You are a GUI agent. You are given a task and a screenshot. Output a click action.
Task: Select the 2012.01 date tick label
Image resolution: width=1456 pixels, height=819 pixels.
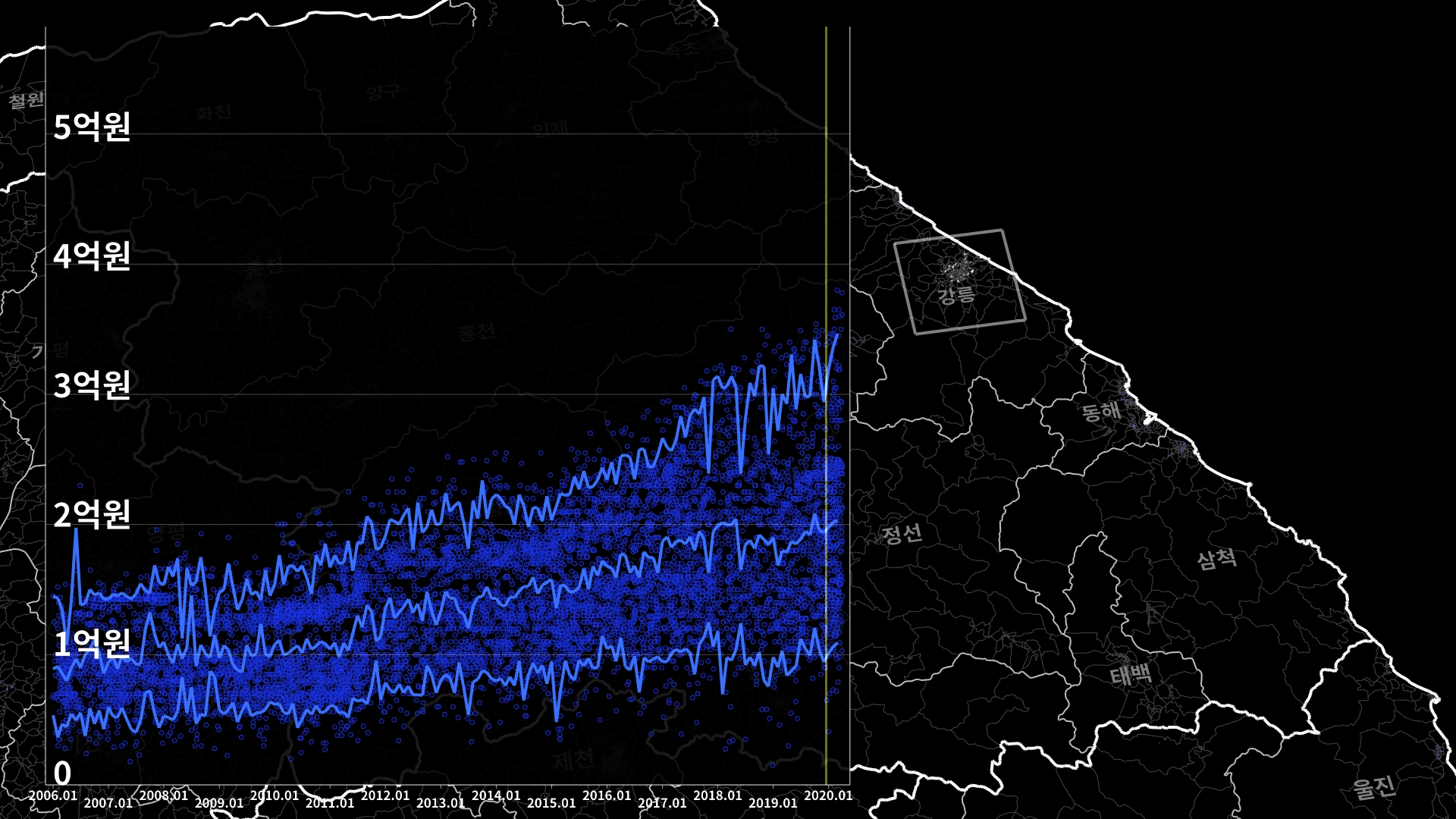(385, 795)
